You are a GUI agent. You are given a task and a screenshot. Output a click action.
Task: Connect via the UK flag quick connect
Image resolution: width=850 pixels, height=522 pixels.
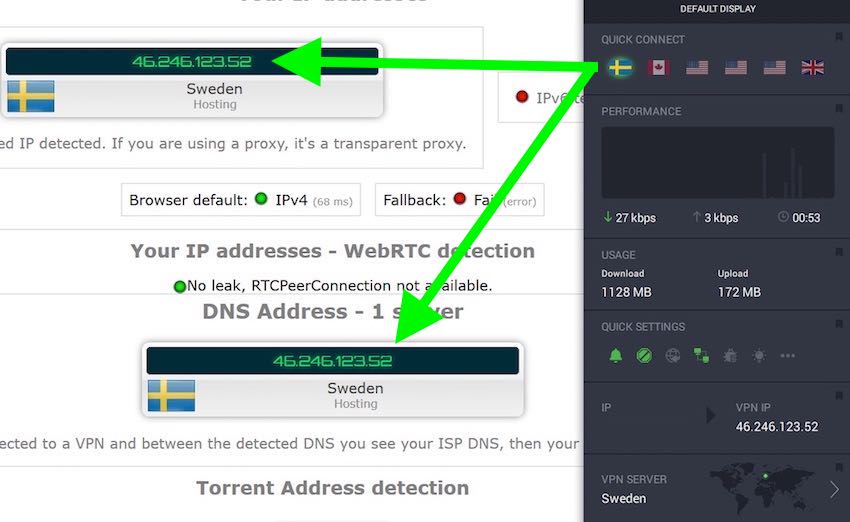(x=813, y=68)
